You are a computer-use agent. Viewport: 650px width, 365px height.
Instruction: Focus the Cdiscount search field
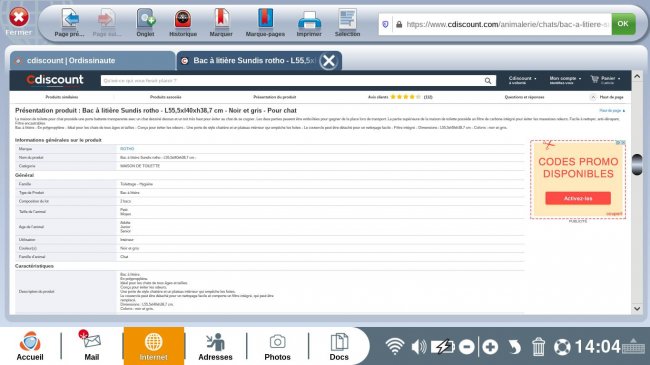click(x=292, y=80)
